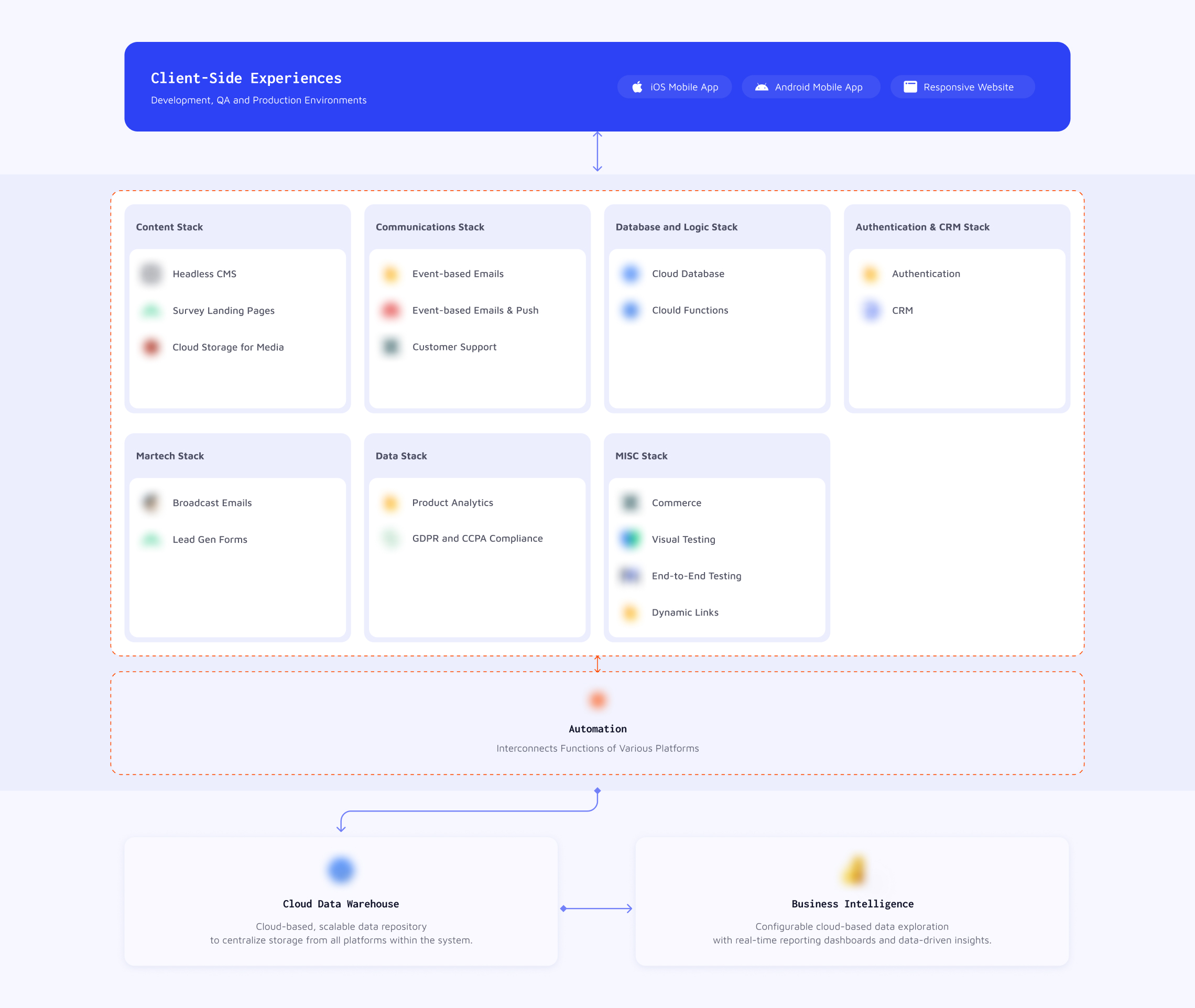Screen dimensions: 1195x1008
Task: Click the Automation interconnect icon
Action: [x=597, y=700]
